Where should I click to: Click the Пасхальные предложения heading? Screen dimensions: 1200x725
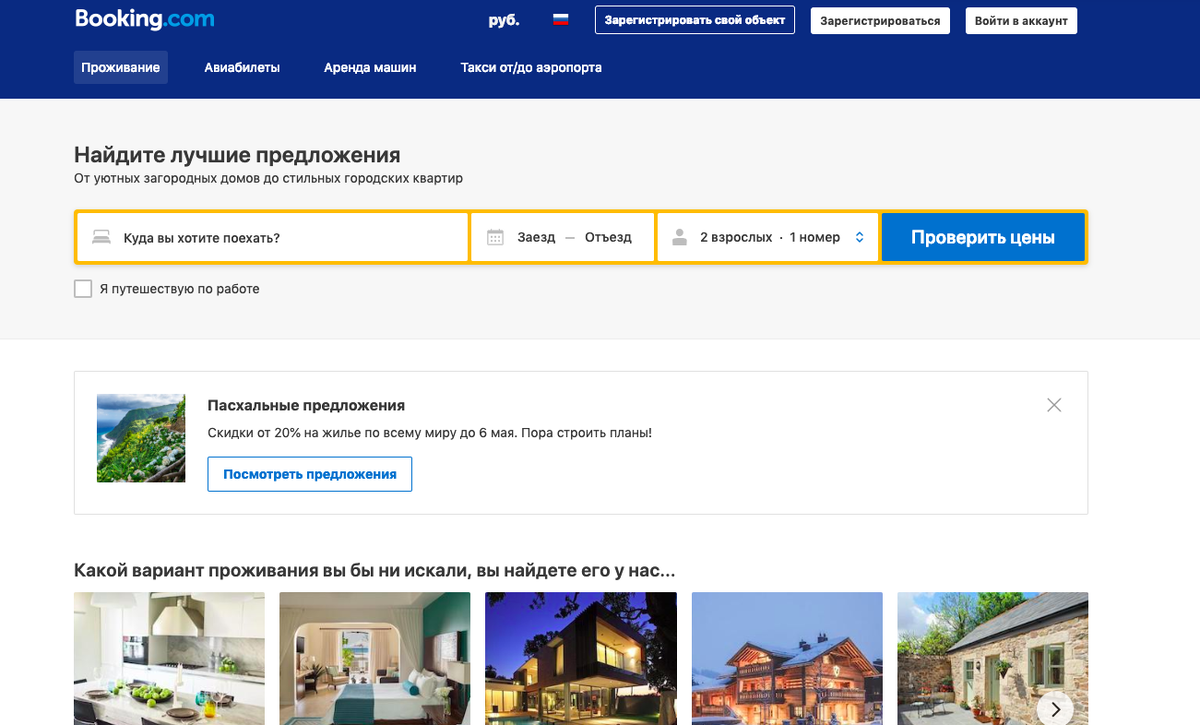(x=306, y=406)
